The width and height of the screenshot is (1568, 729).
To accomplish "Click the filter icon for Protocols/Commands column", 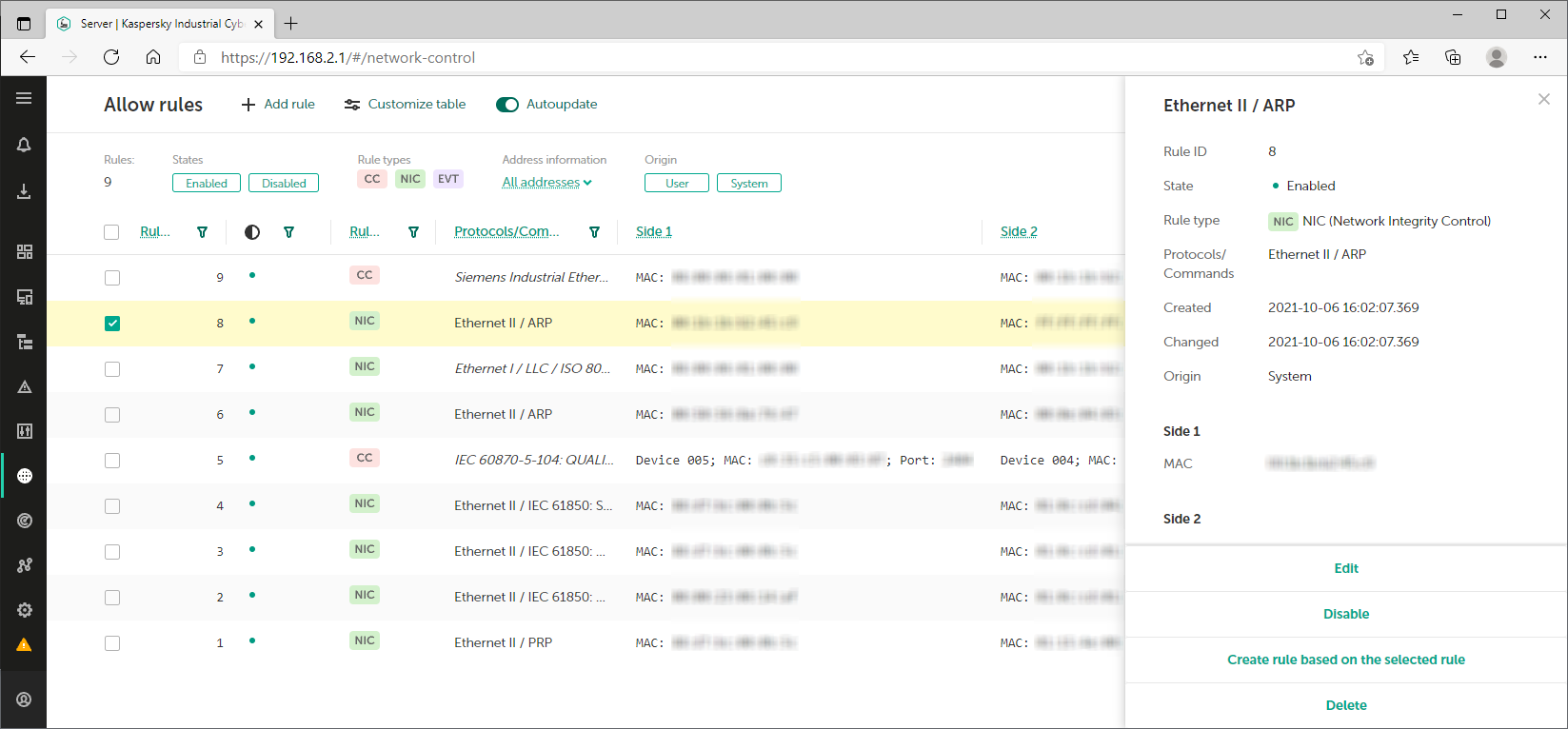I will tap(594, 232).
